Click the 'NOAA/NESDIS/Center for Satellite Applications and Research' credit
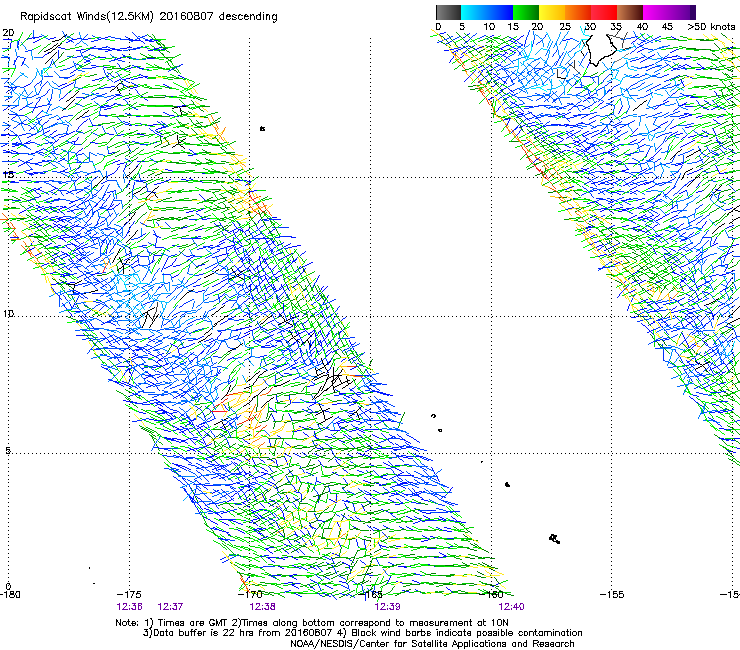The width and height of the screenshot is (740, 650). pyautogui.click(x=432, y=644)
